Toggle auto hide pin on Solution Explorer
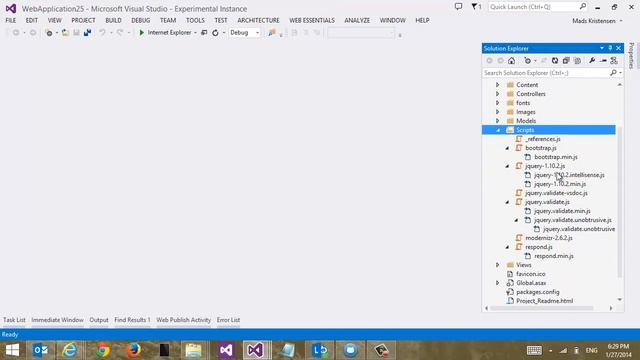 click(x=610, y=48)
